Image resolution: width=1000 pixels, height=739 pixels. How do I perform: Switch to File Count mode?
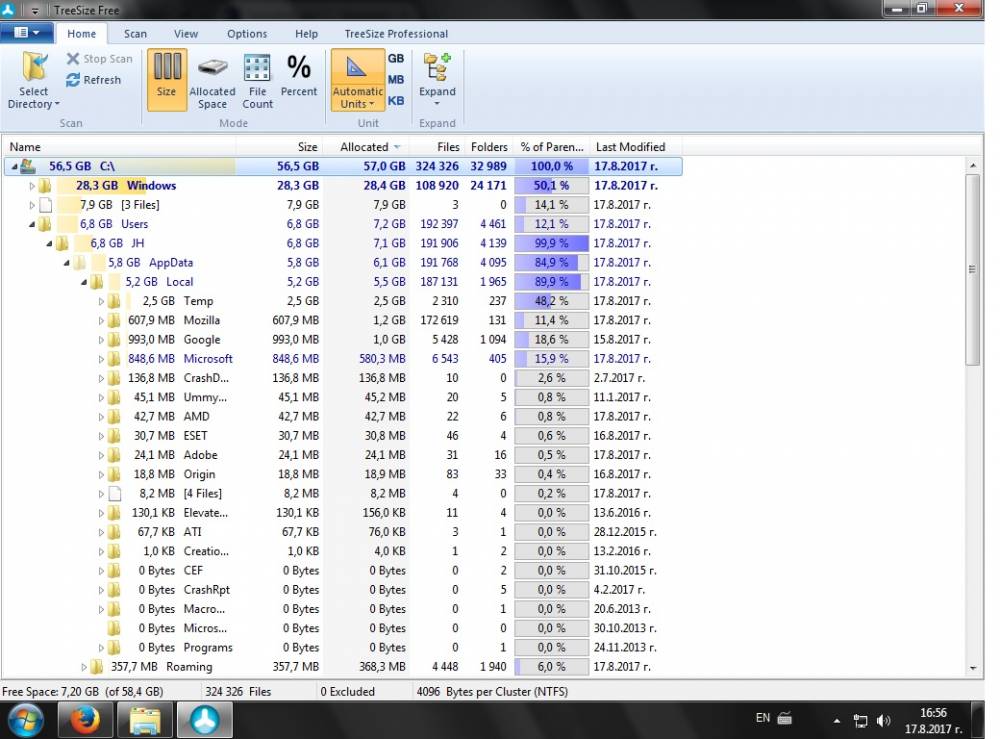click(x=257, y=80)
